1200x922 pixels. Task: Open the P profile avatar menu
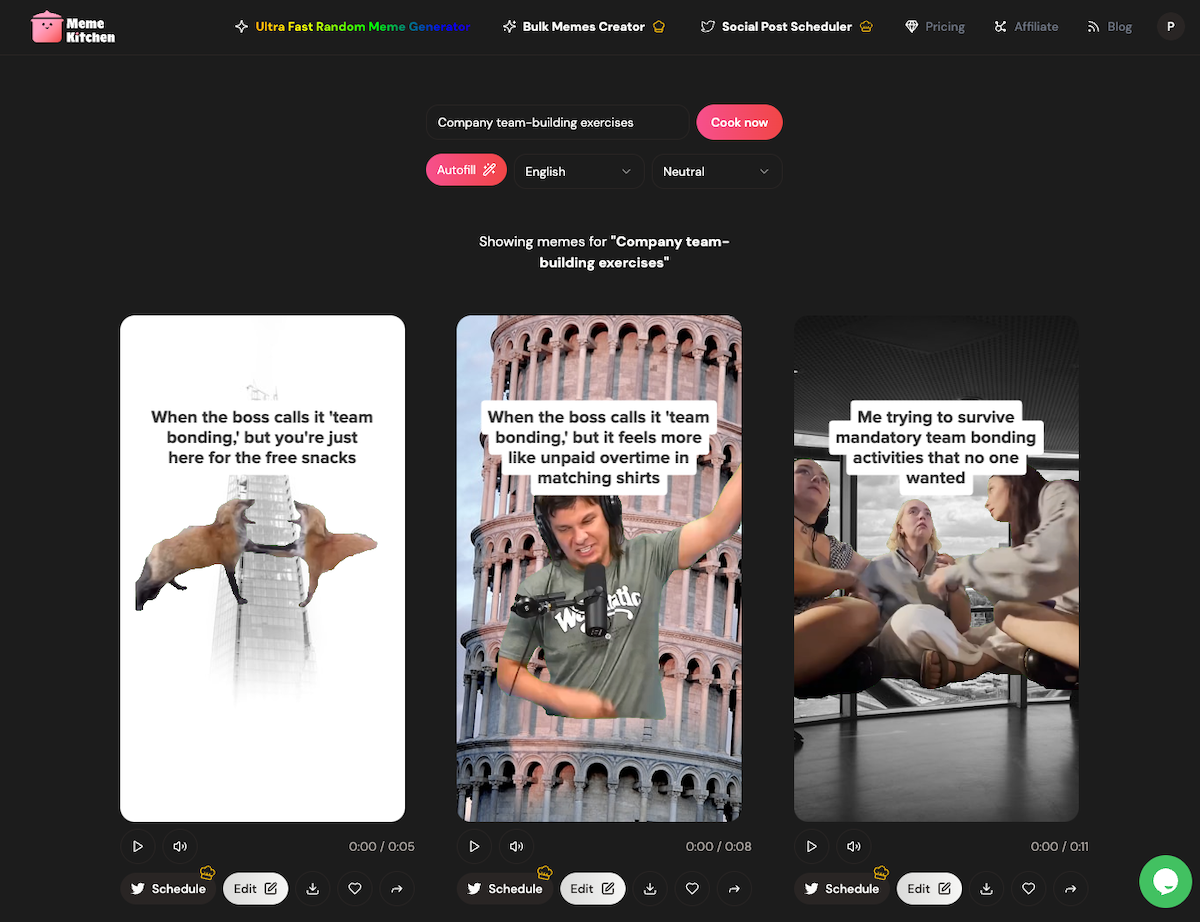click(x=1170, y=27)
